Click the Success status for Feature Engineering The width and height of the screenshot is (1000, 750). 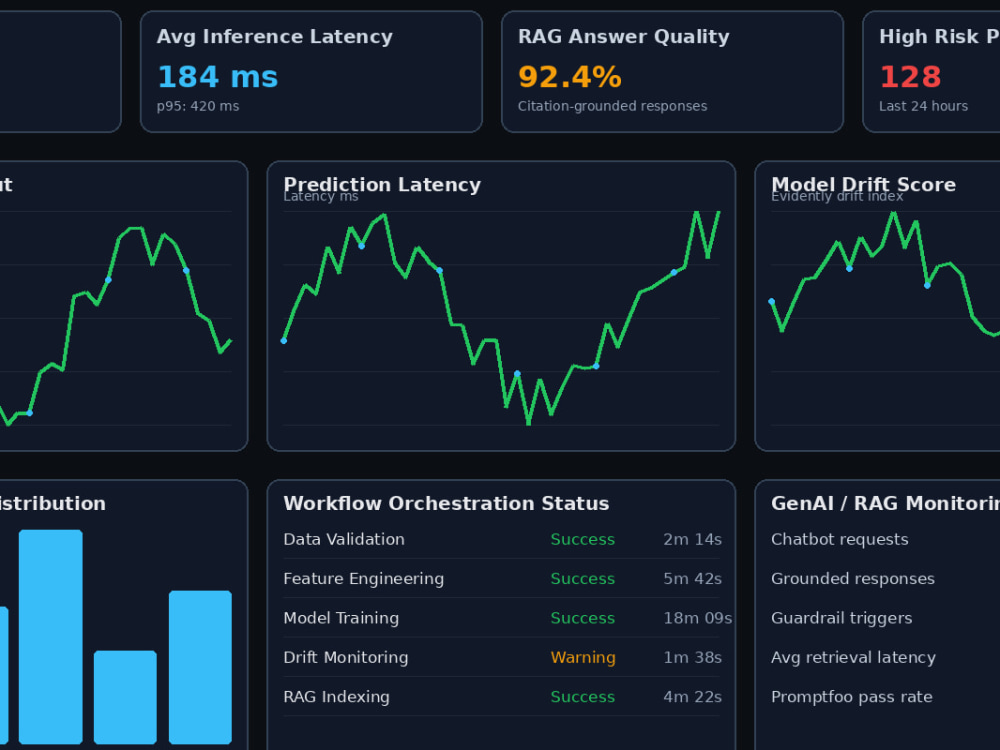[x=582, y=578]
